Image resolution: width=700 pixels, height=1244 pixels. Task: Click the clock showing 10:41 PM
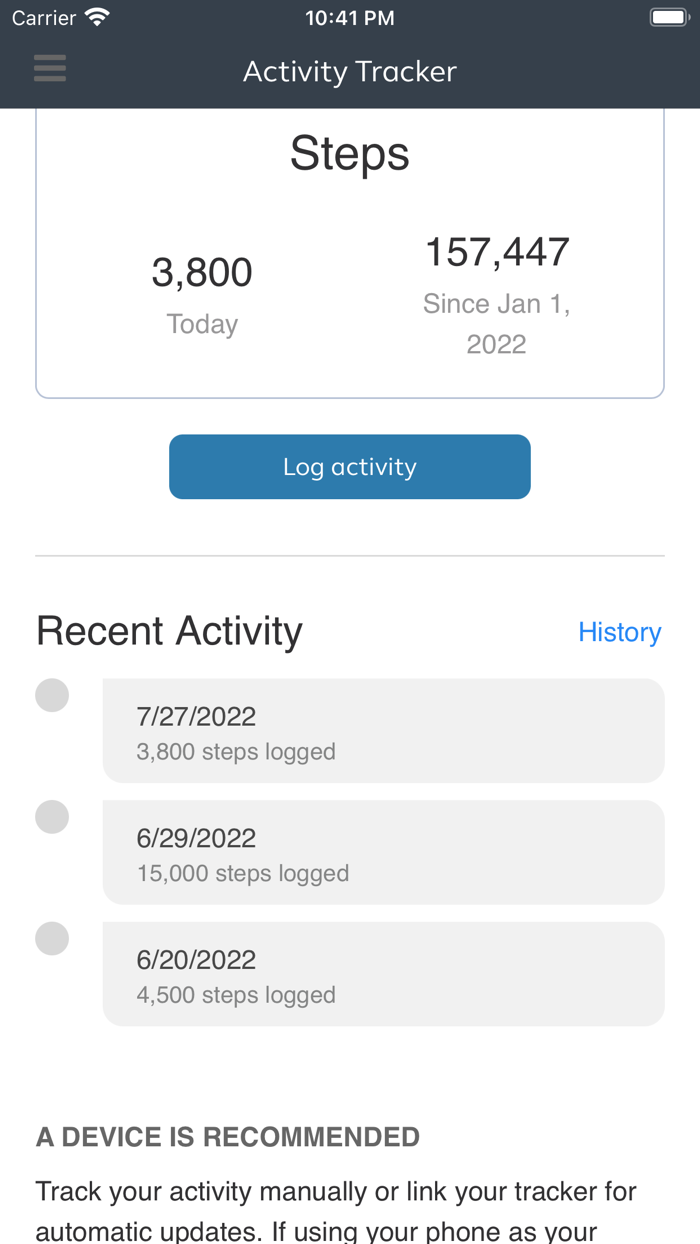350,15
